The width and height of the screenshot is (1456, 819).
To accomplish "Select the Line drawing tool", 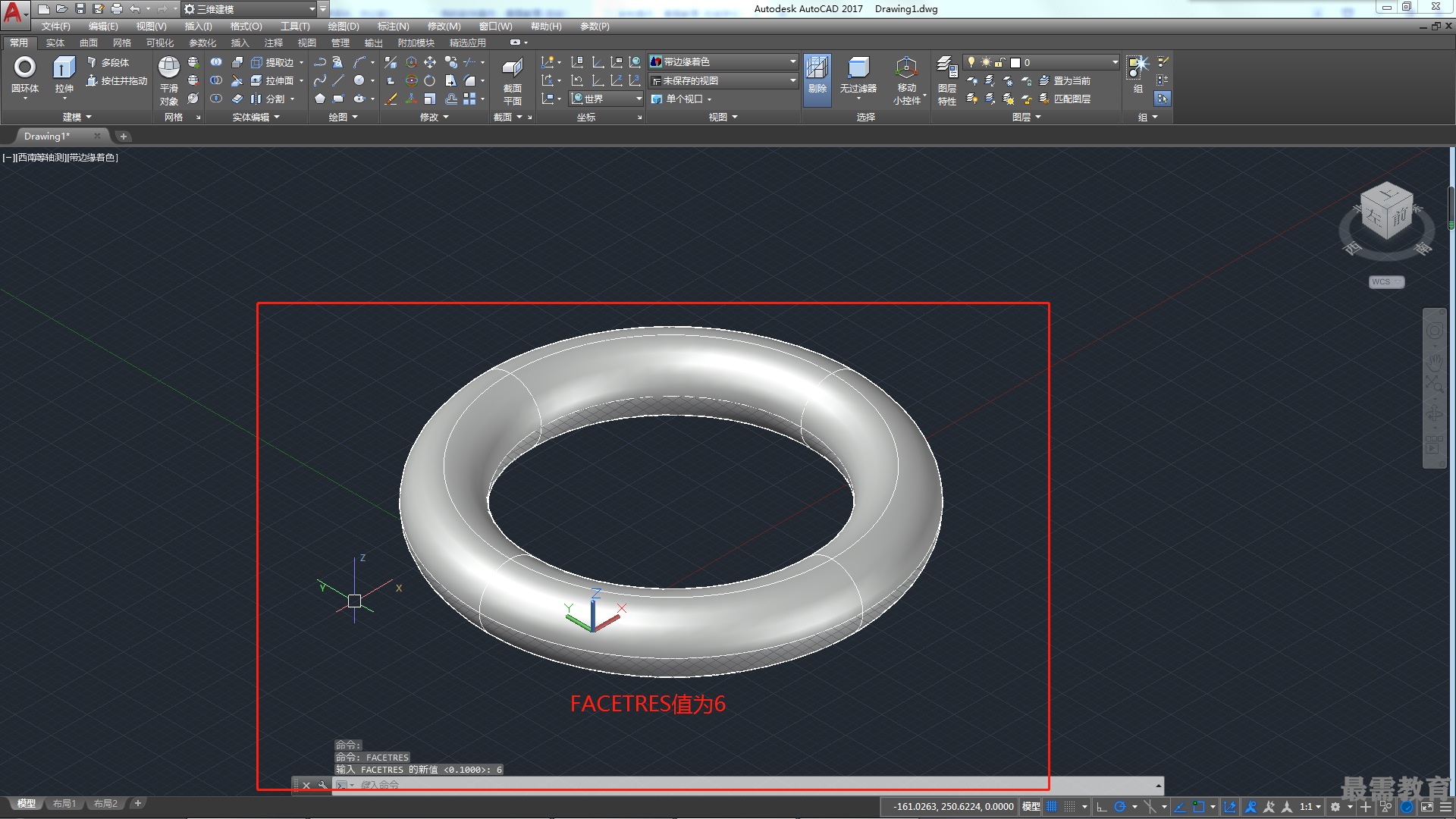I will tap(338, 80).
